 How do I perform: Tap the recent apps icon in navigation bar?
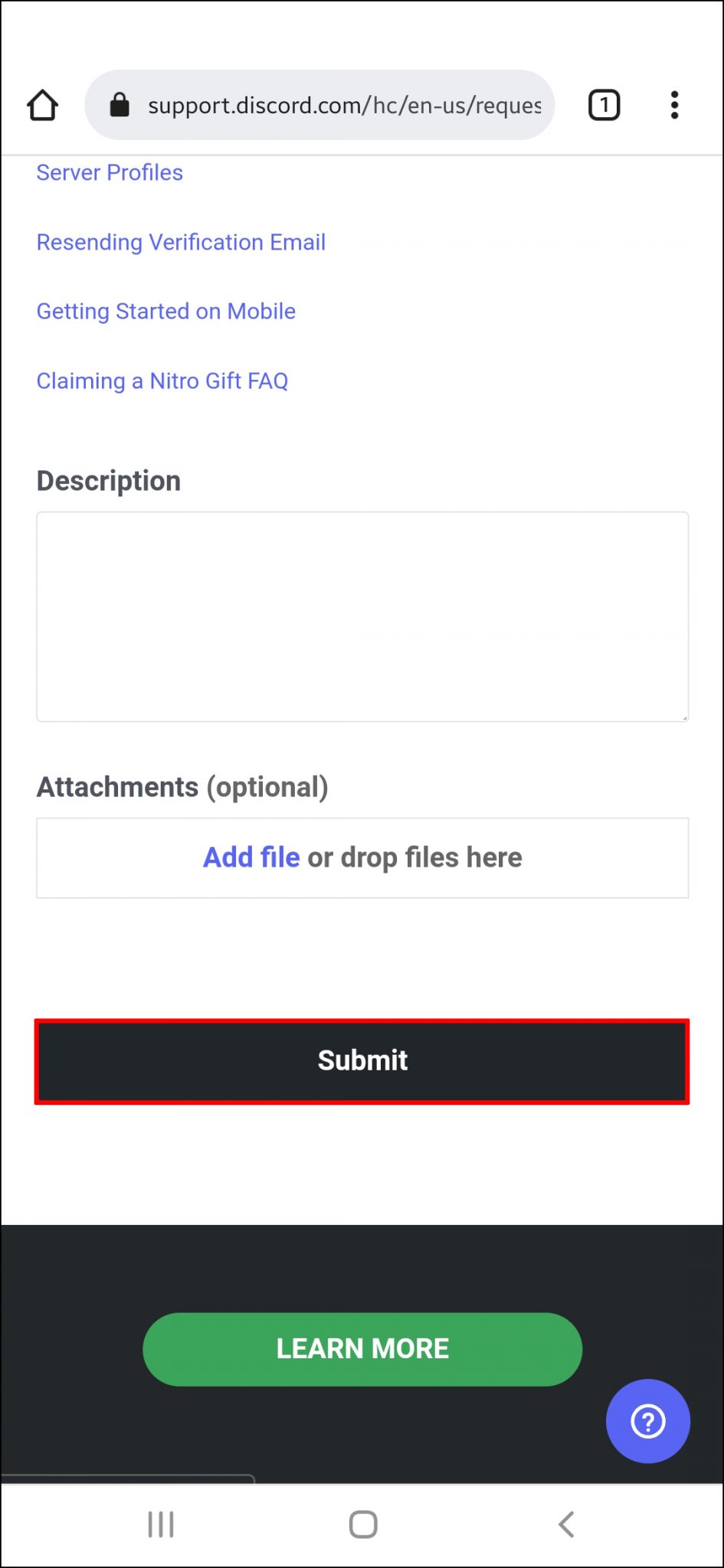coord(160,1524)
